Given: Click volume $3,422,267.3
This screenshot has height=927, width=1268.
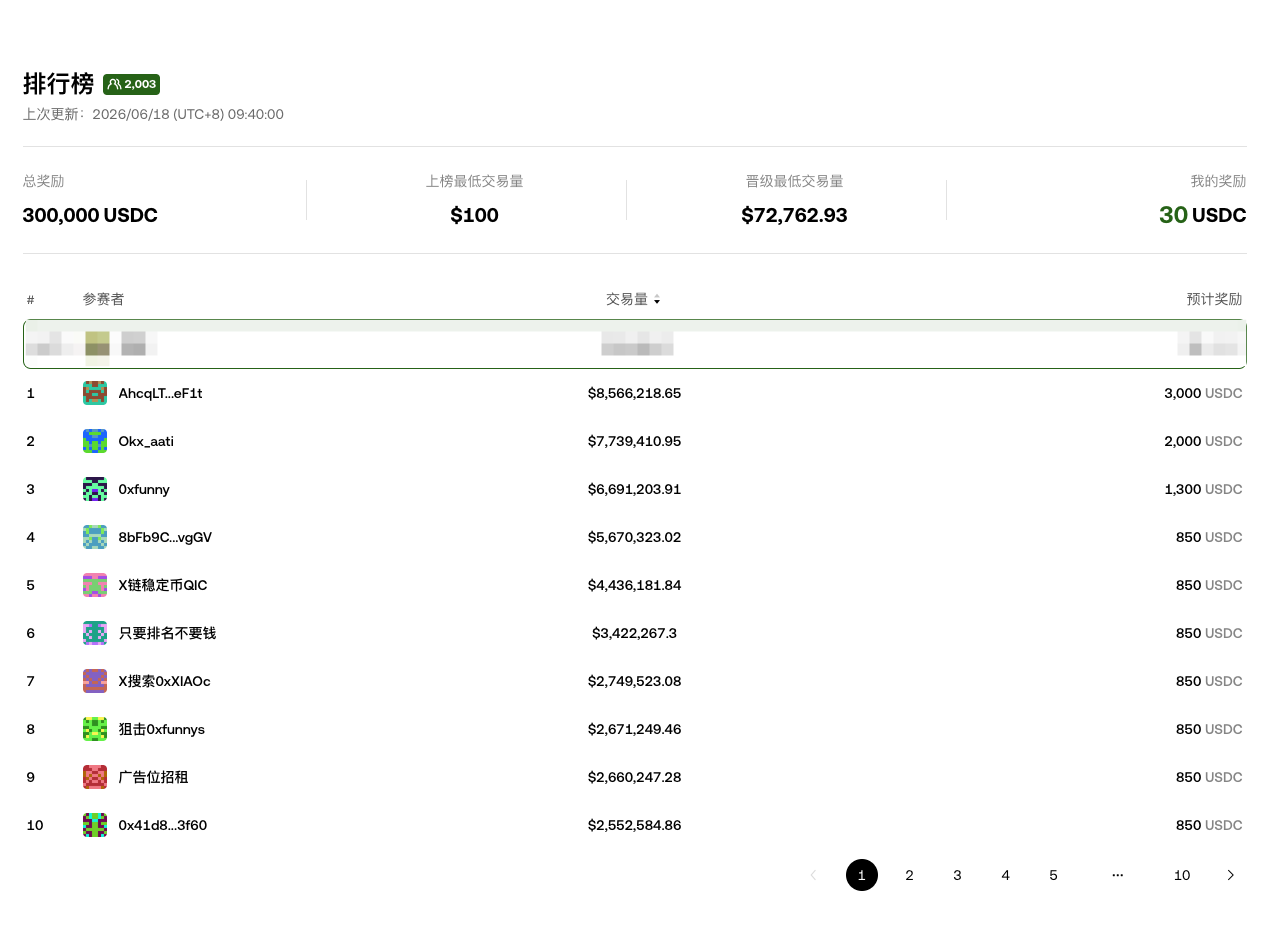Looking at the screenshot, I should point(634,633).
